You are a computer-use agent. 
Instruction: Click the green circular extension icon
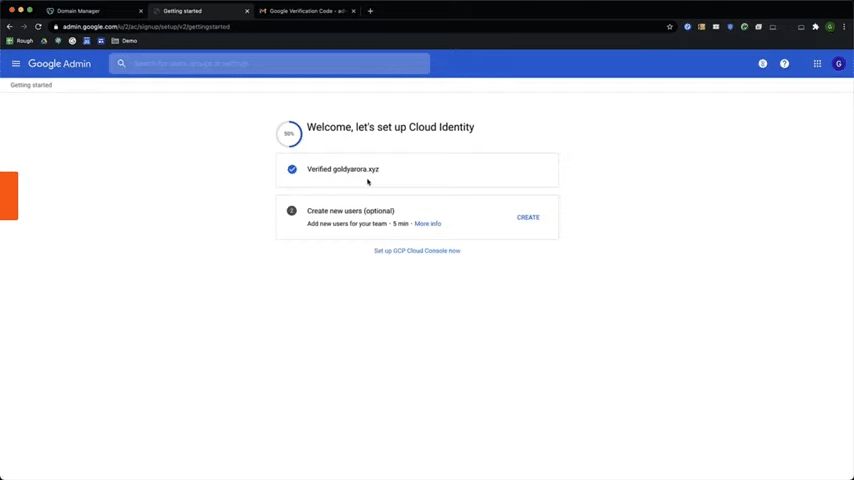tap(744, 27)
